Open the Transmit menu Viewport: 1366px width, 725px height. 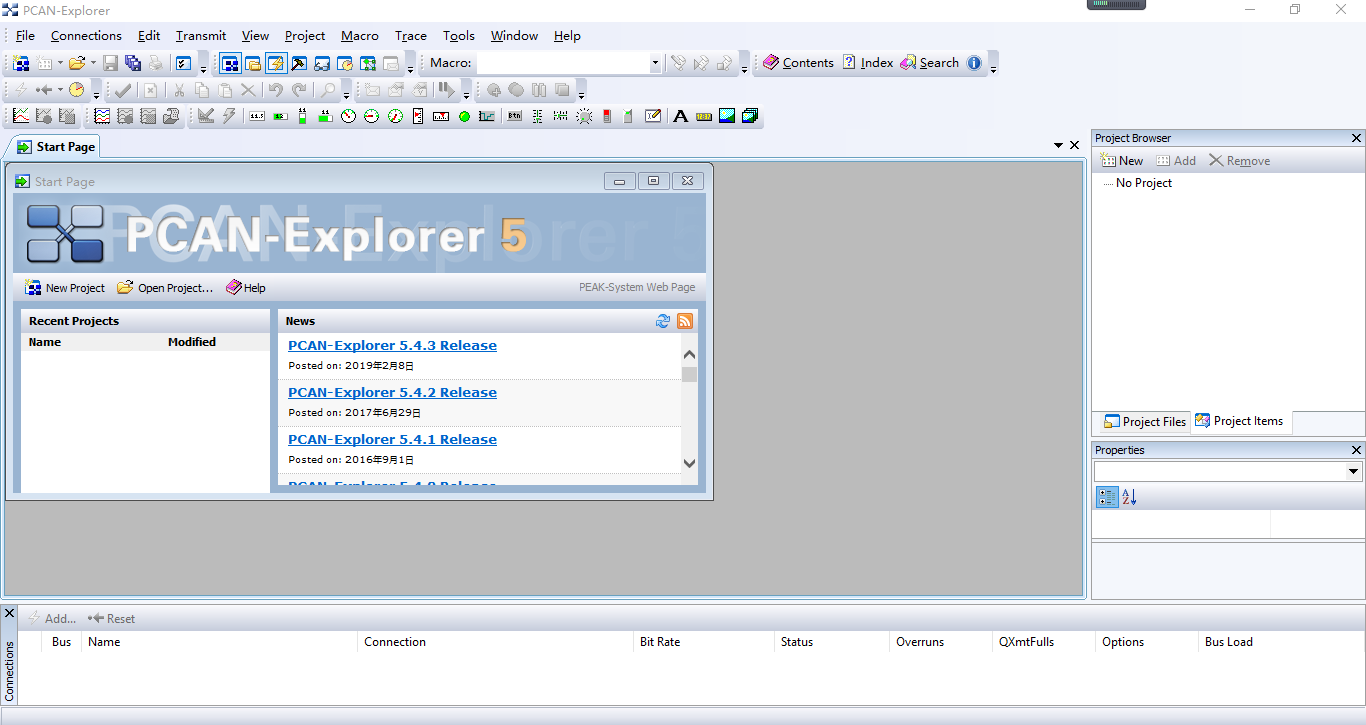200,36
